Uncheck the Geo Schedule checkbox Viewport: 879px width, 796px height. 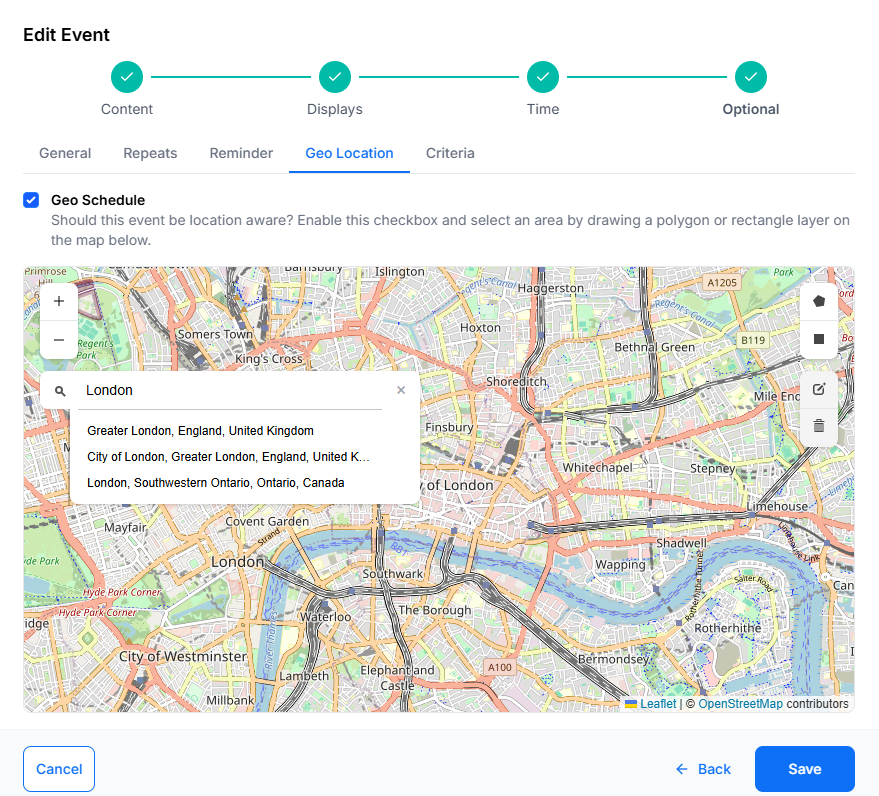31,200
